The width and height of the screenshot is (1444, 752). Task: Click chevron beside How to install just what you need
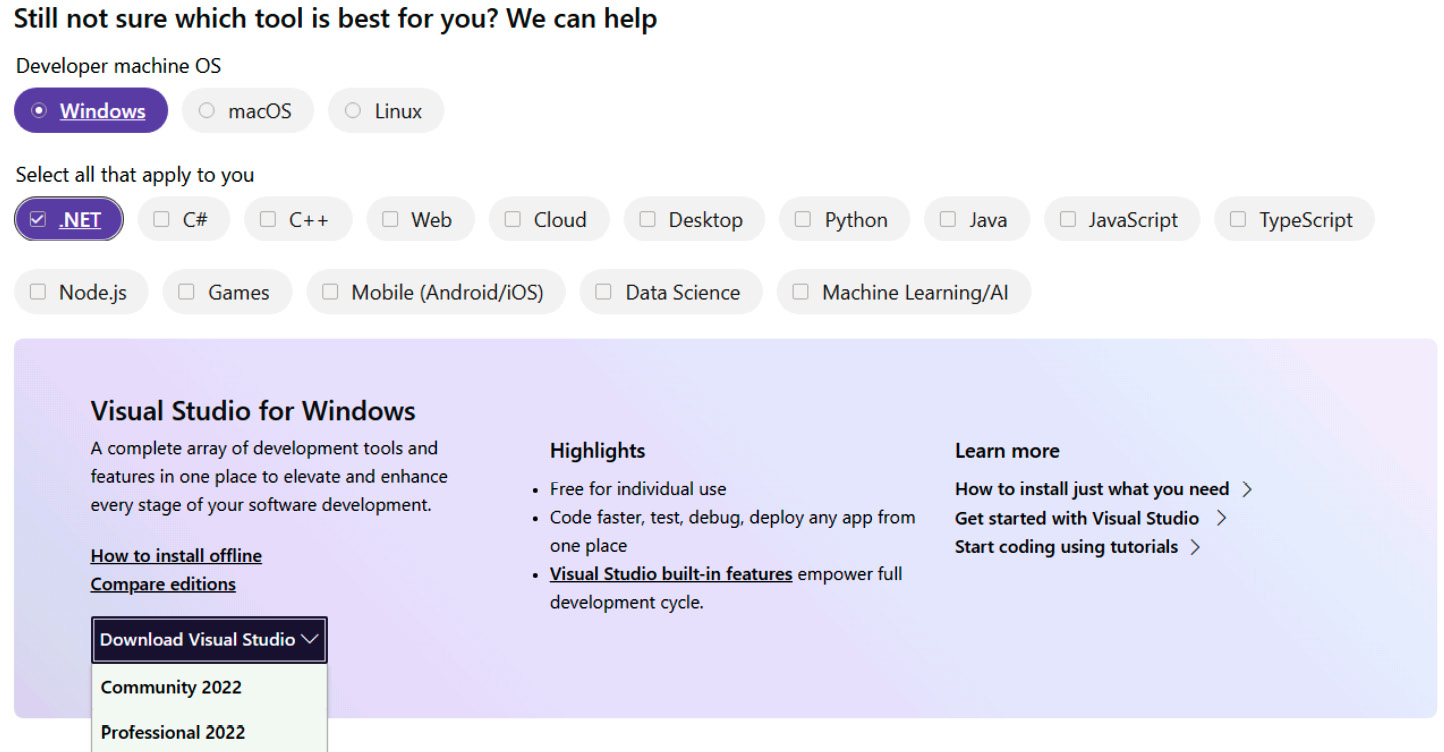click(x=1247, y=489)
